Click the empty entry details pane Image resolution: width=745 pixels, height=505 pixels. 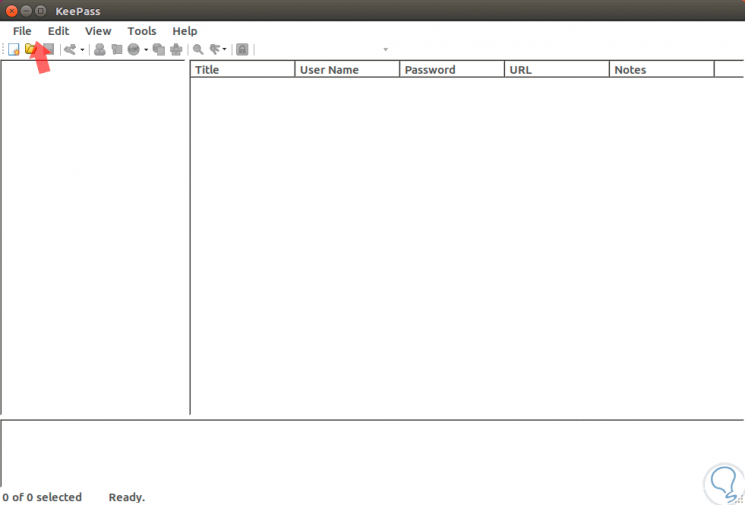pos(372,454)
